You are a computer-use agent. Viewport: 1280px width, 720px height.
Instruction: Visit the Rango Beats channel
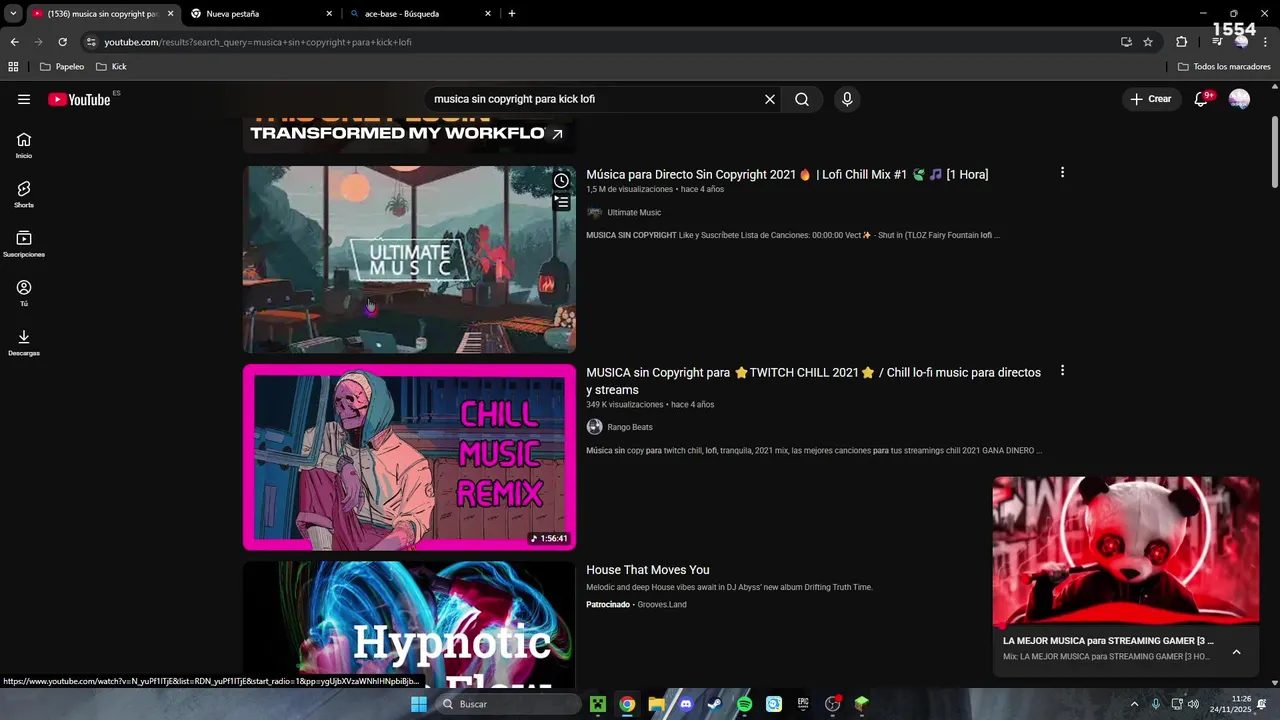(x=629, y=427)
